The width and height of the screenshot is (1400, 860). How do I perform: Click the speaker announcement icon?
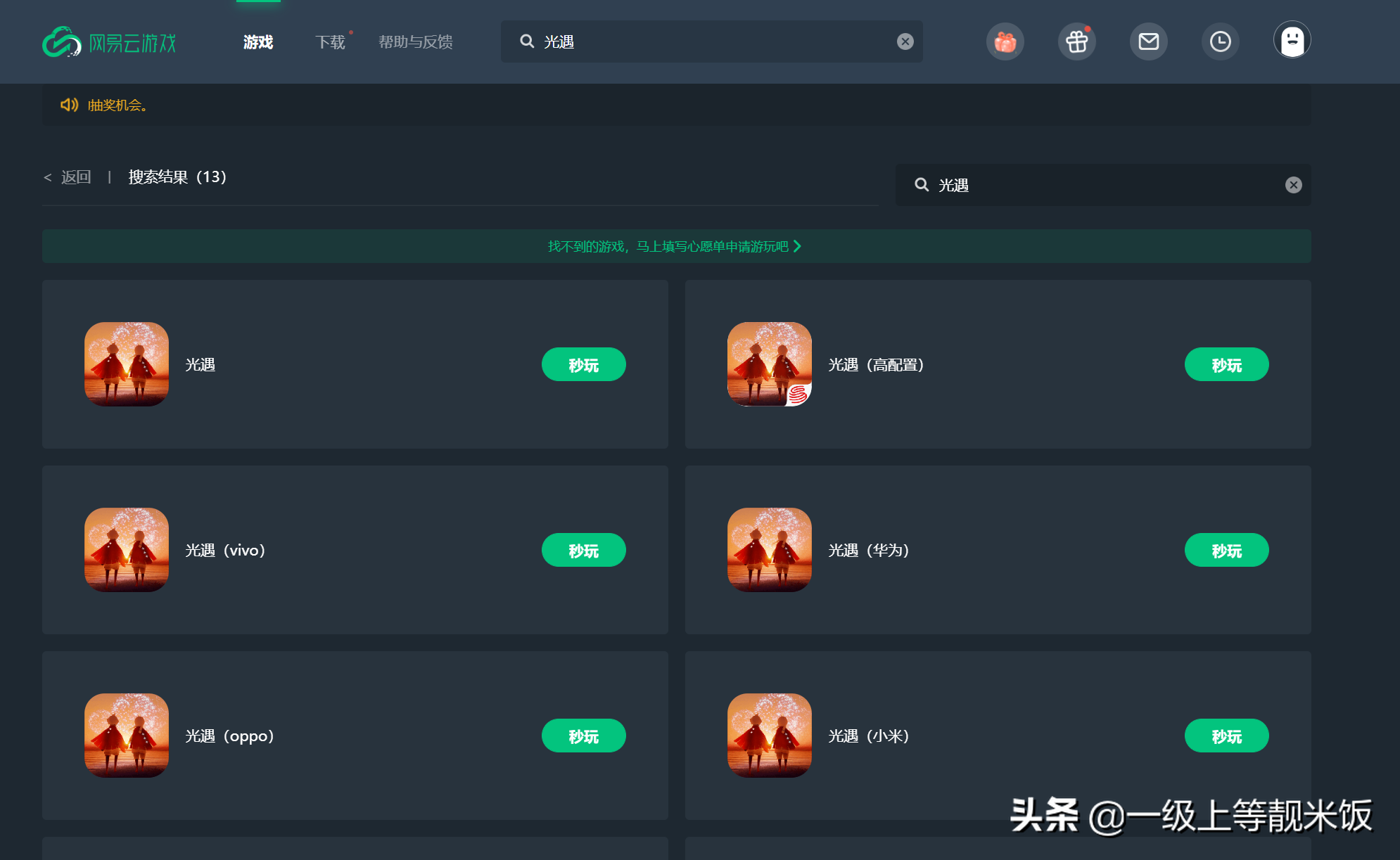click(69, 105)
